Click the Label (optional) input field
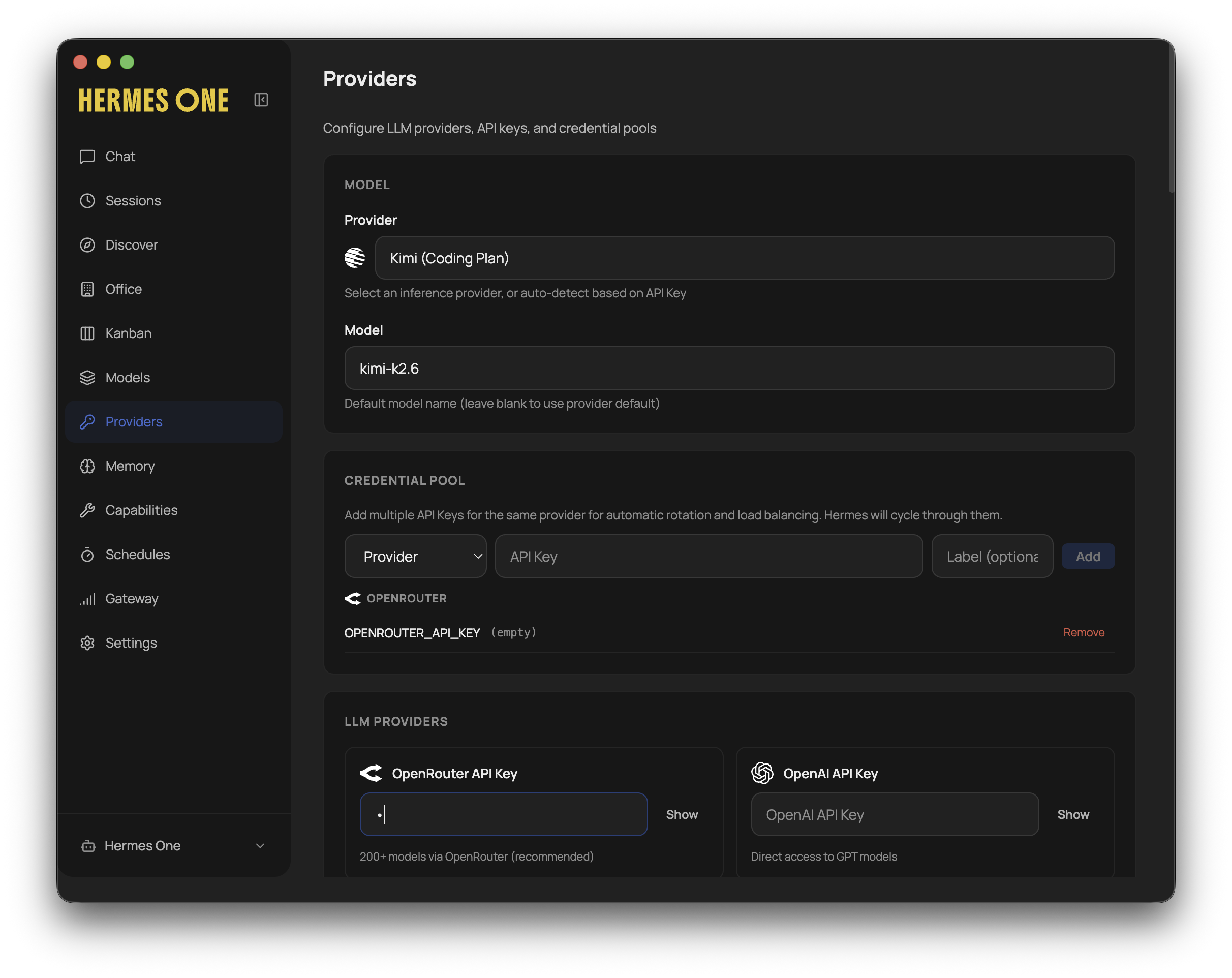The width and height of the screenshot is (1232, 978). point(992,556)
